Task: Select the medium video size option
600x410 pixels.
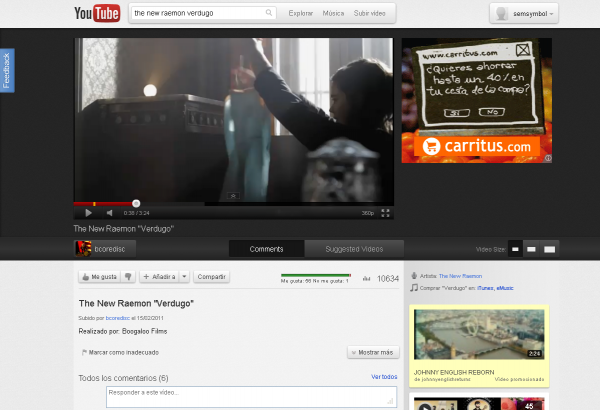Action: tap(532, 248)
